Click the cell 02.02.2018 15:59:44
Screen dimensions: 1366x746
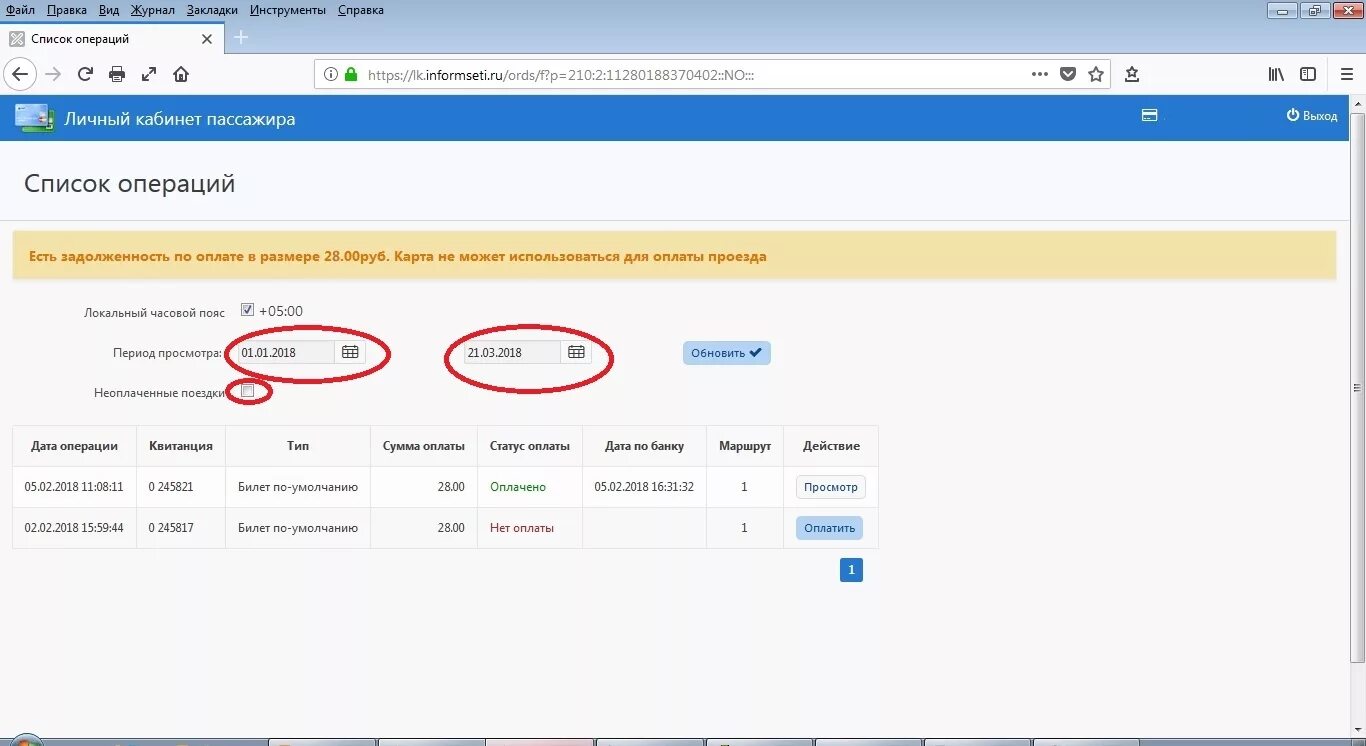tap(74, 528)
